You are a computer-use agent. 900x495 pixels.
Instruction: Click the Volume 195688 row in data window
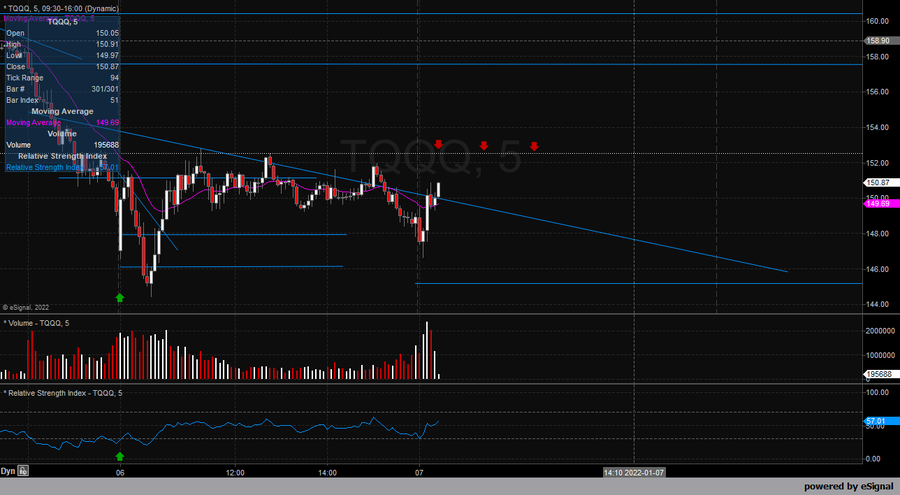tap(63, 145)
